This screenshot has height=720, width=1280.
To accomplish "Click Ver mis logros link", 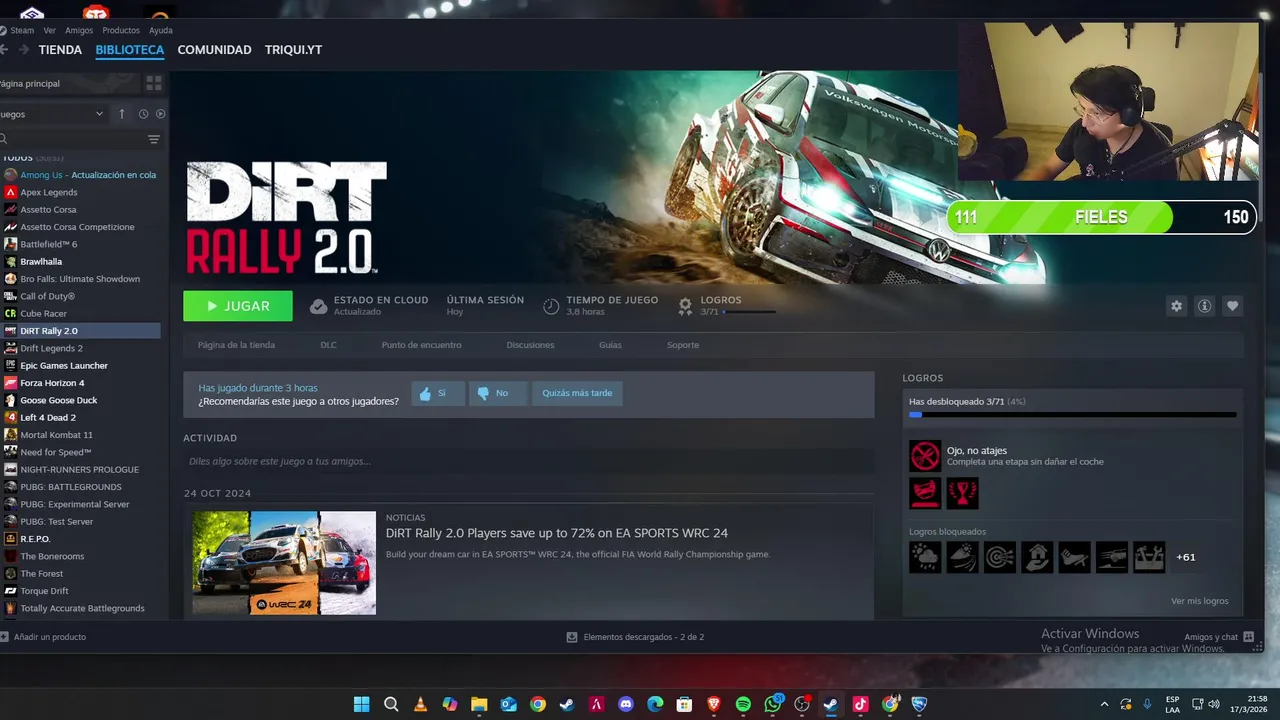I will pyautogui.click(x=1200, y=601).
